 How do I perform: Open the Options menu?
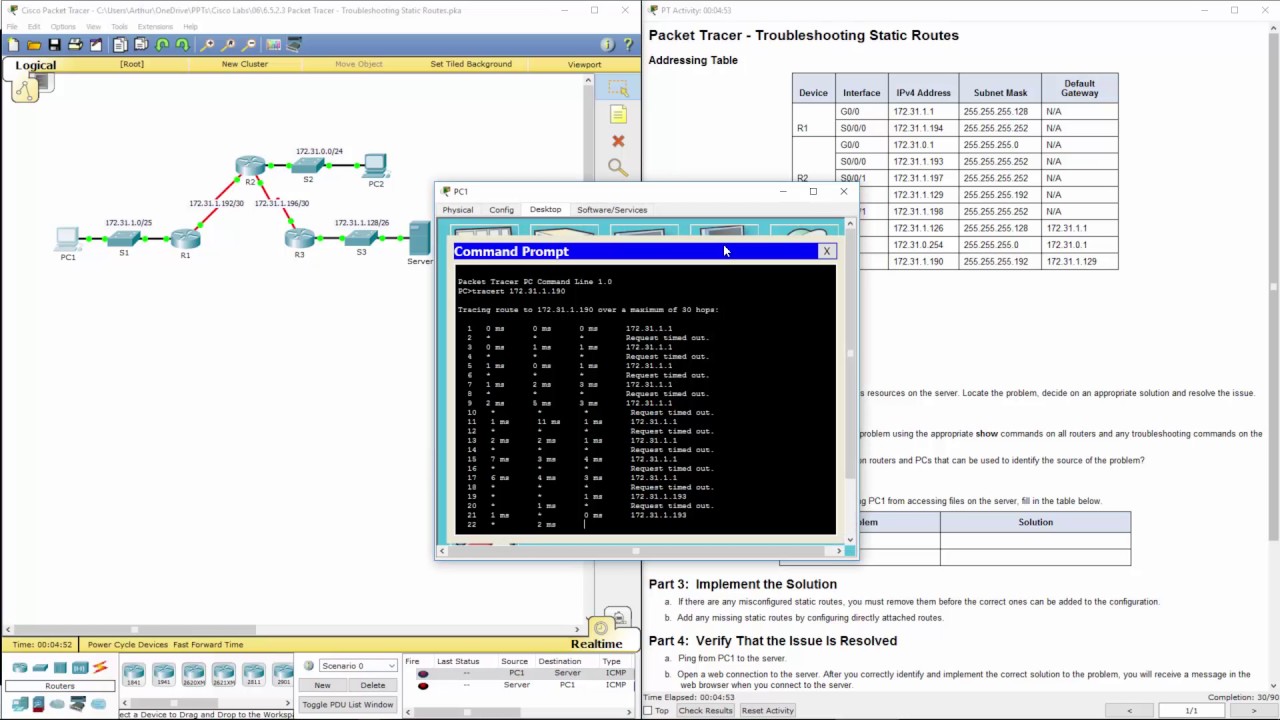(x=63, y=27)
